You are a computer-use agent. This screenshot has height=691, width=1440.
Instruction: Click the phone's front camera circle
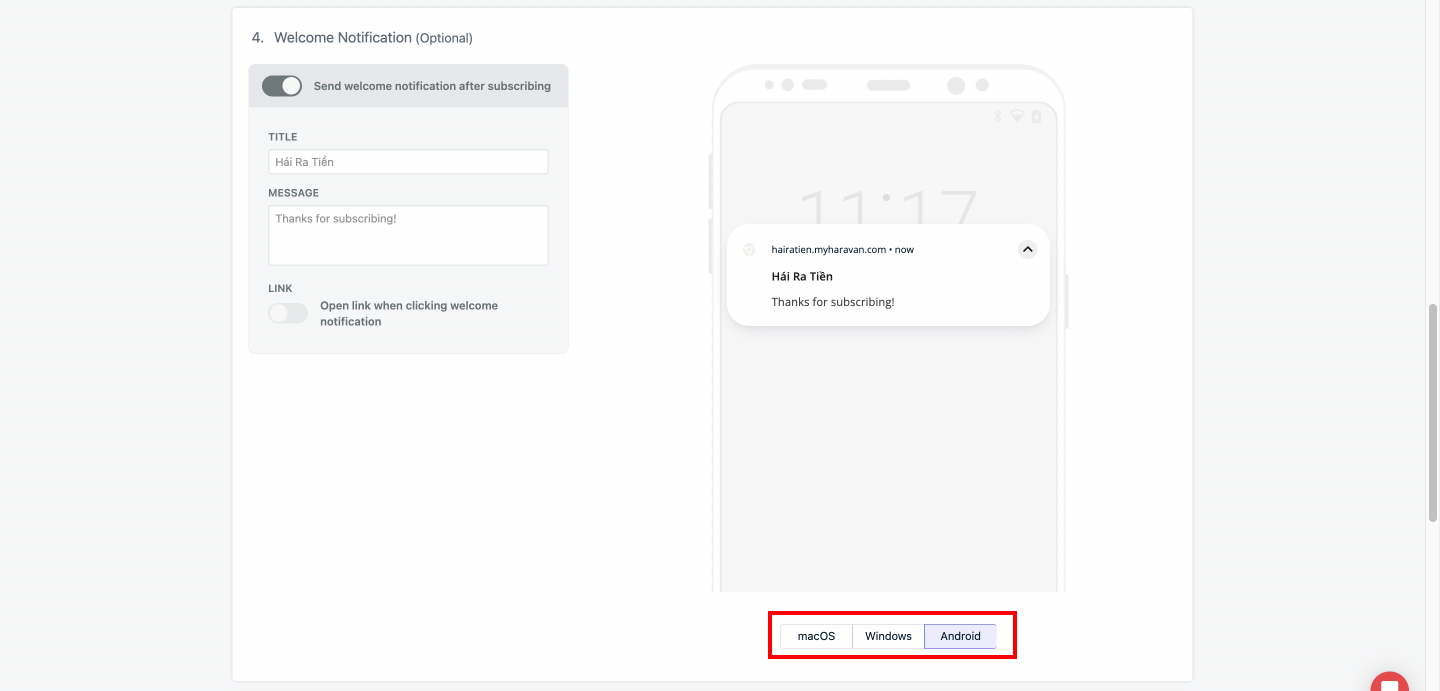[956, 86]
